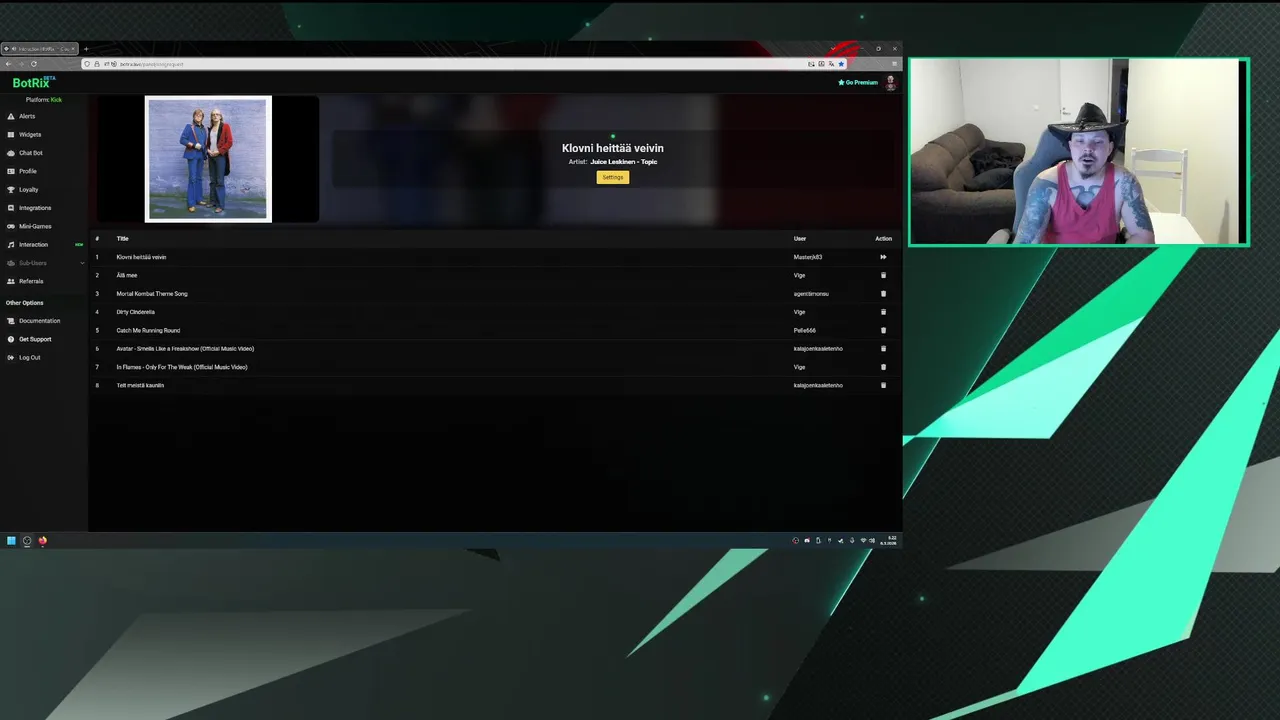Click Catch Me Running Round title
This screenshot has width=1280, height=720.
[148, 330]
